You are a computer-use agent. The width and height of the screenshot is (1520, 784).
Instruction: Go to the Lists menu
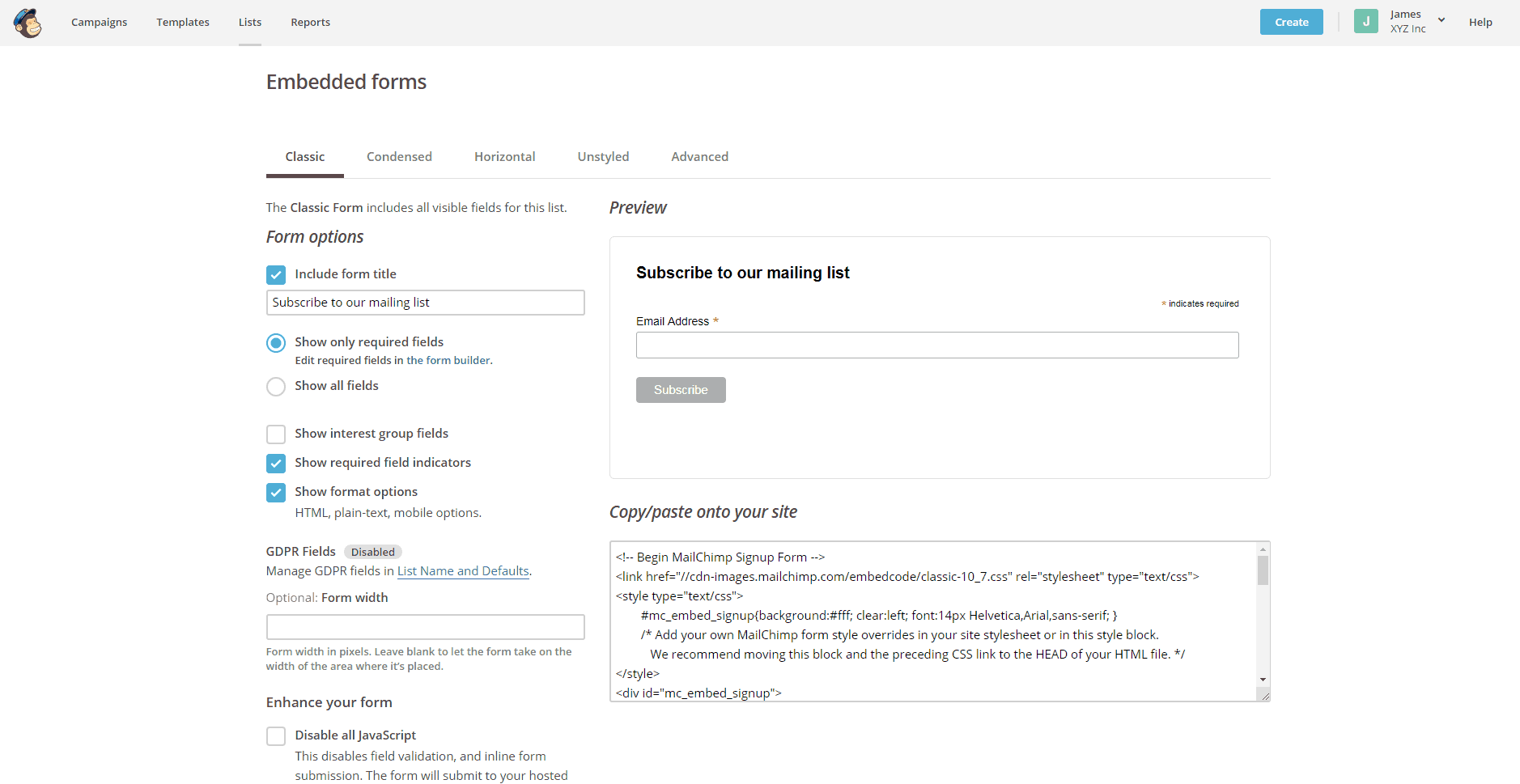click(250, 23)
